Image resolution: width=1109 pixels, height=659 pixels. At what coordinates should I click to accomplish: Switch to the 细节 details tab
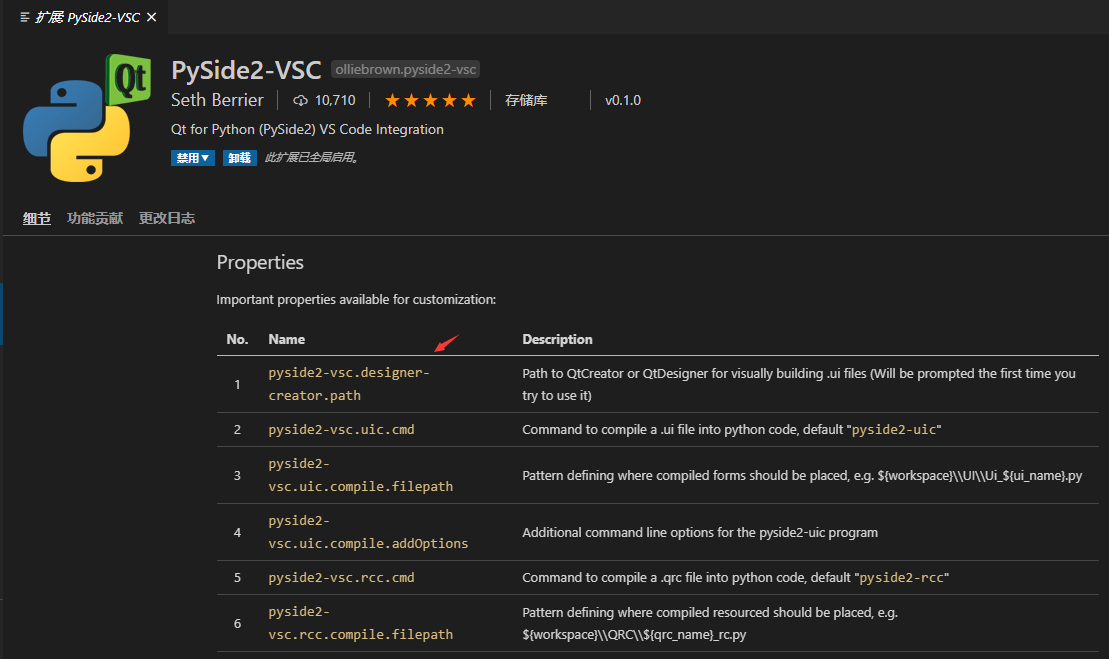(x=37, y=218)
